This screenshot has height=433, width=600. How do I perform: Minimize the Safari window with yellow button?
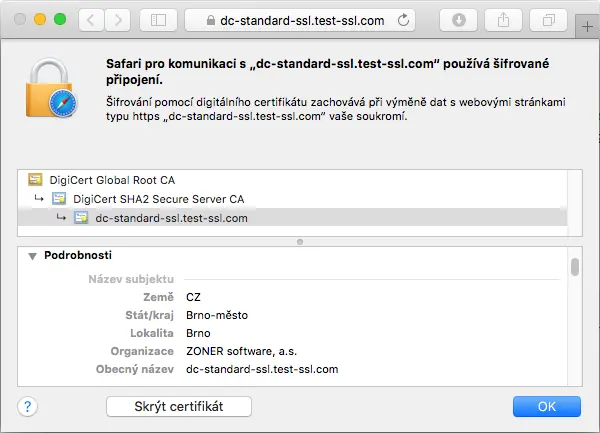tap(40, 19)
